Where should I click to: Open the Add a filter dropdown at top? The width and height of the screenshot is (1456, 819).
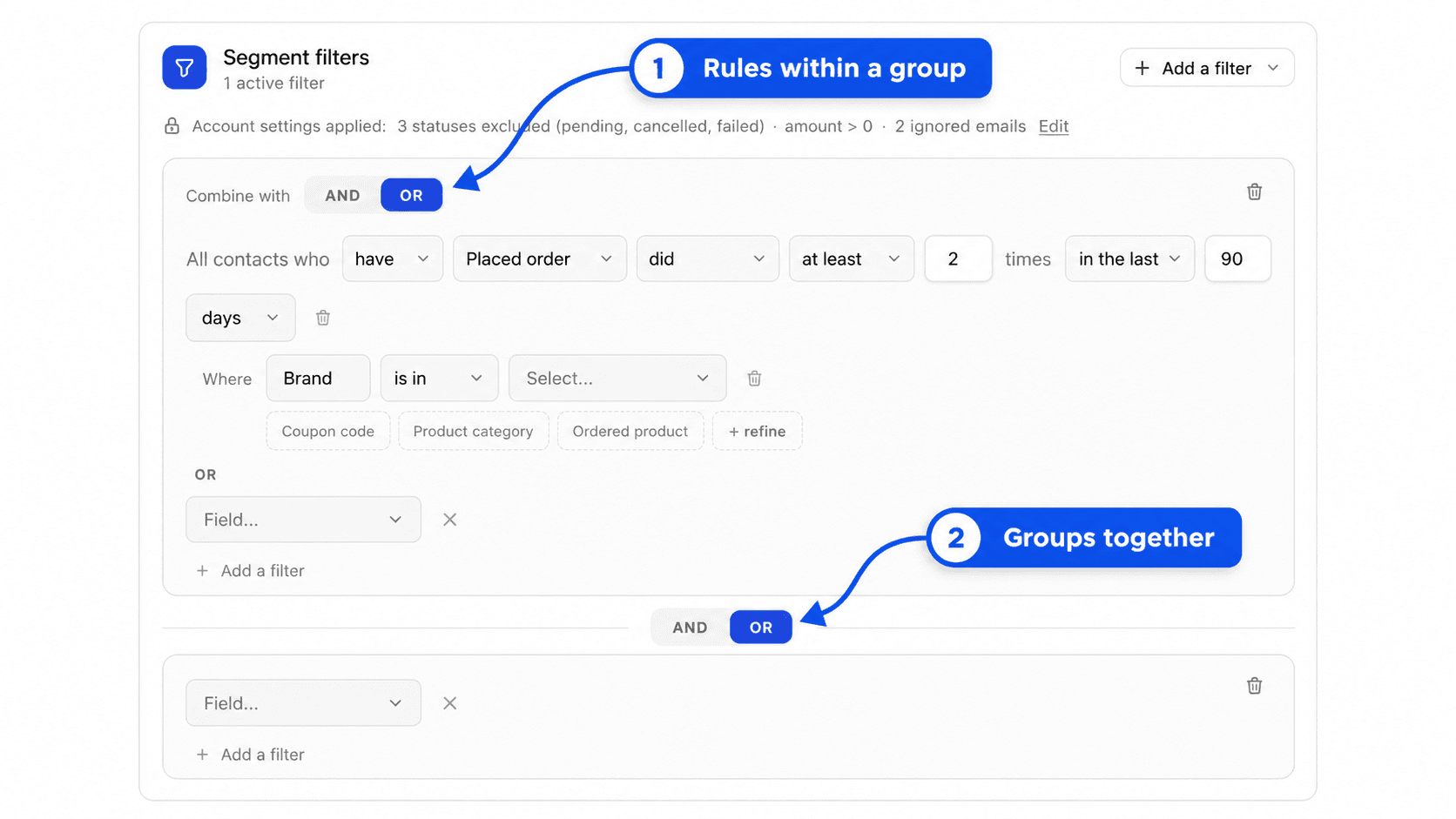coord(1207,68)
